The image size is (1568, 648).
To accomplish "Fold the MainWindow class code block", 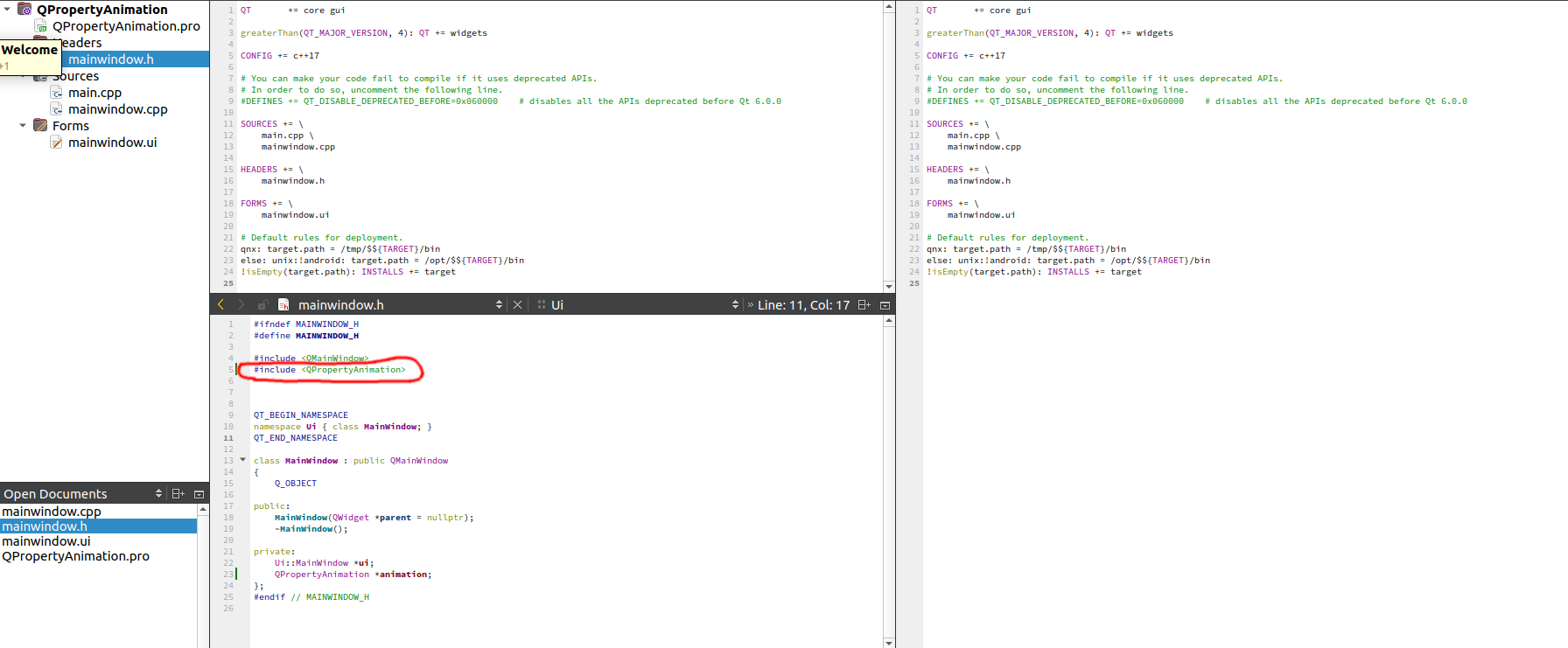I will [242, 460].
